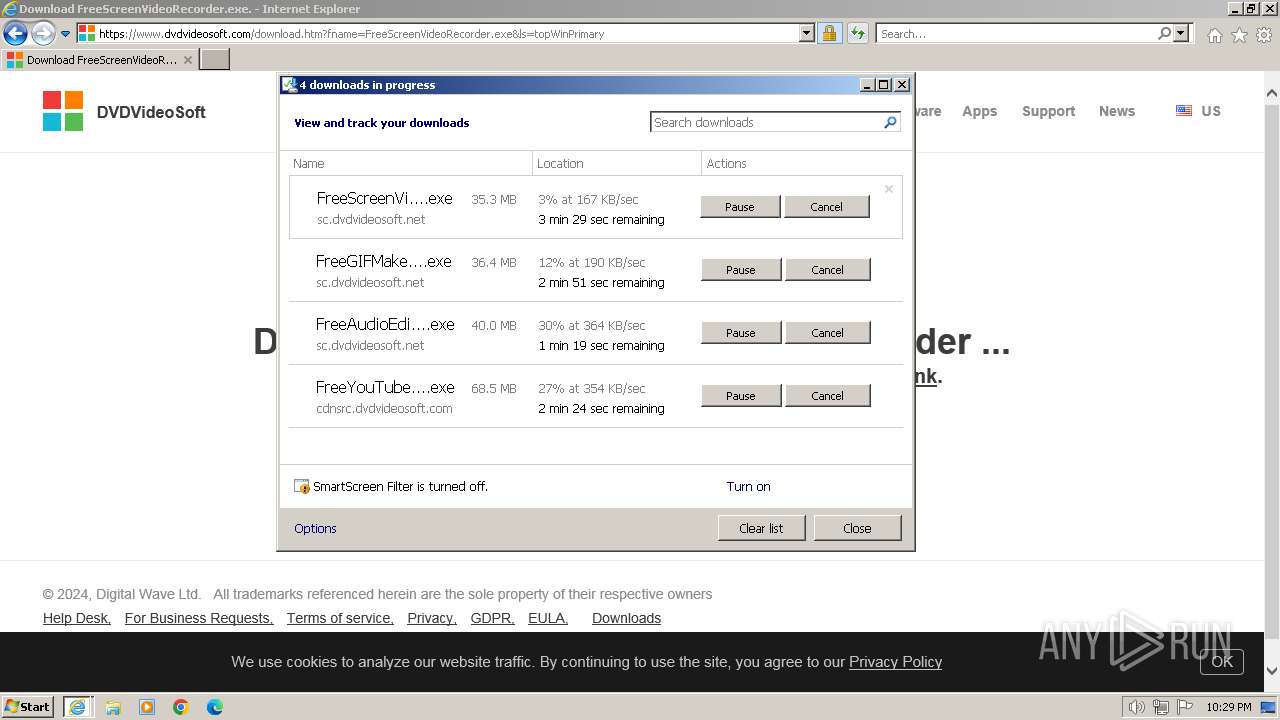Open the Terms of service link

point(340,618)
